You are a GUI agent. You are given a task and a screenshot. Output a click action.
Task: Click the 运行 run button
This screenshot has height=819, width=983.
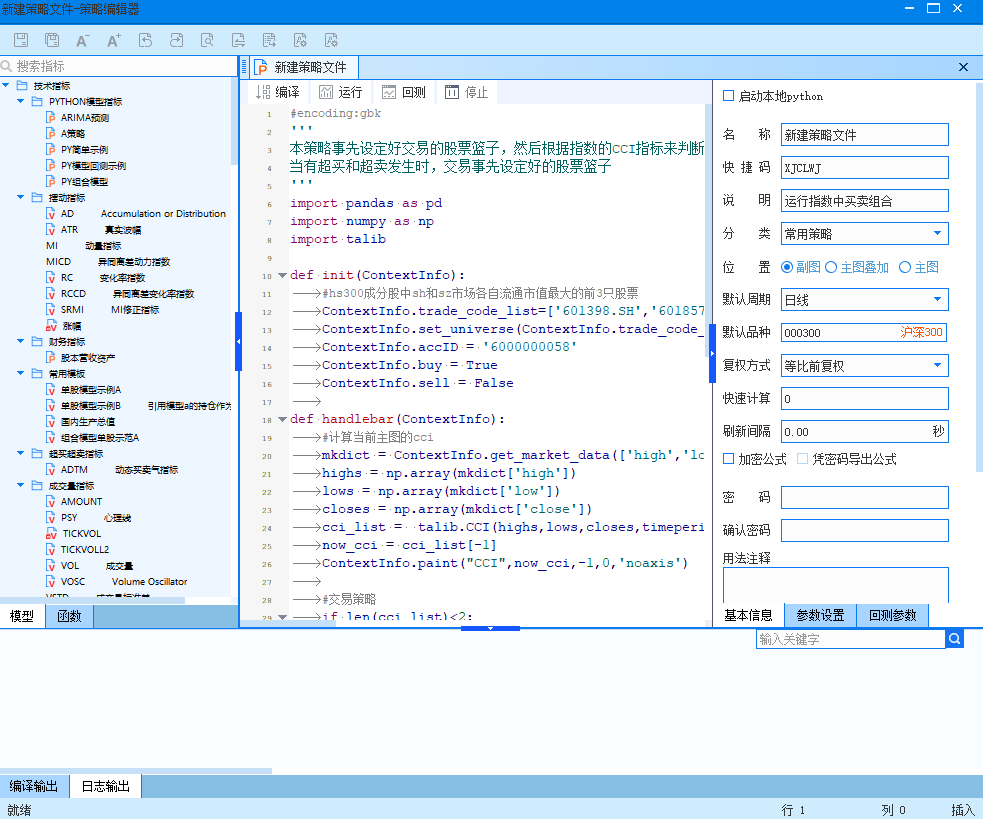tap(341, 92)
